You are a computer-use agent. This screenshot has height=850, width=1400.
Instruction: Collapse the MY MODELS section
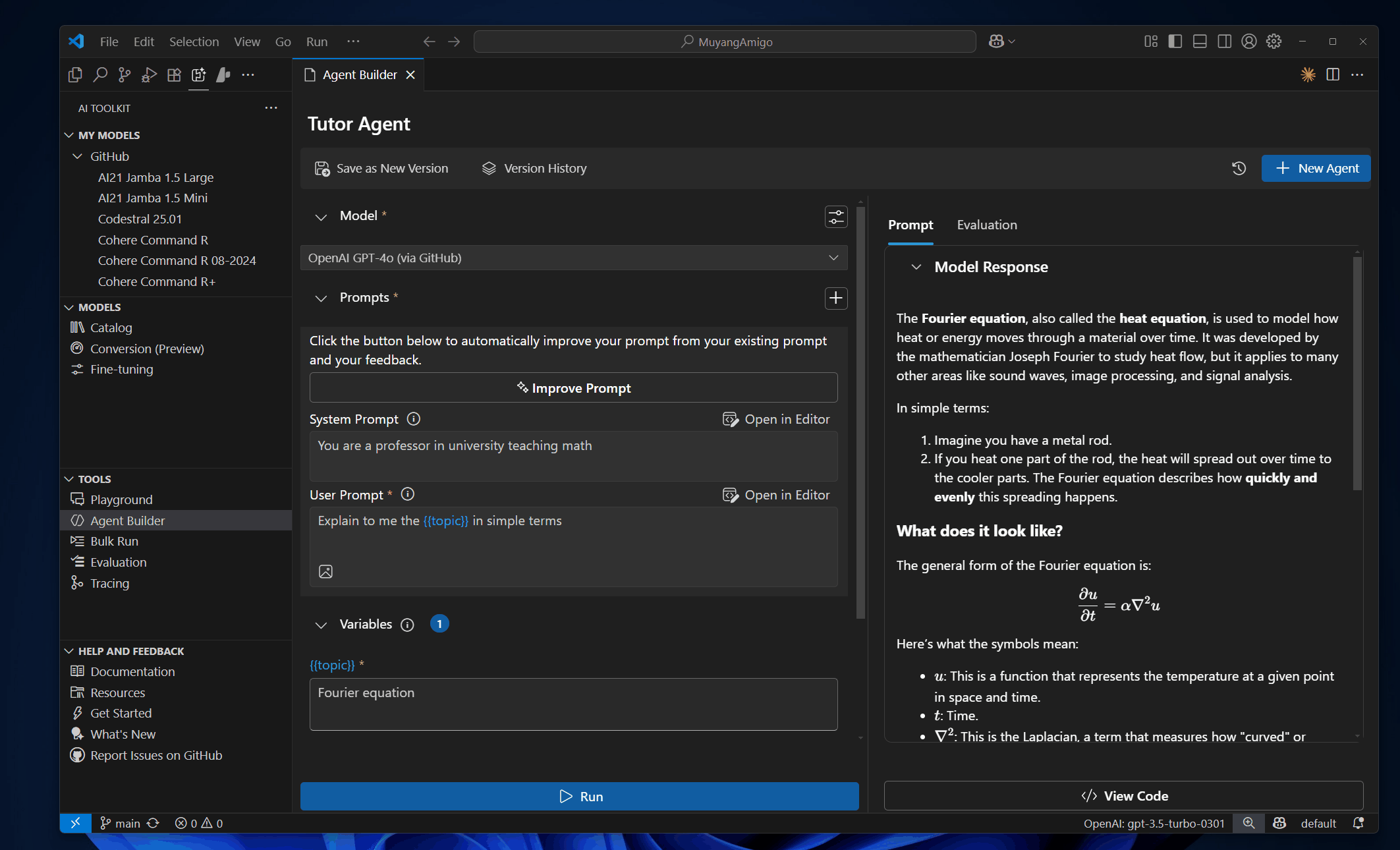pos(69,135)
